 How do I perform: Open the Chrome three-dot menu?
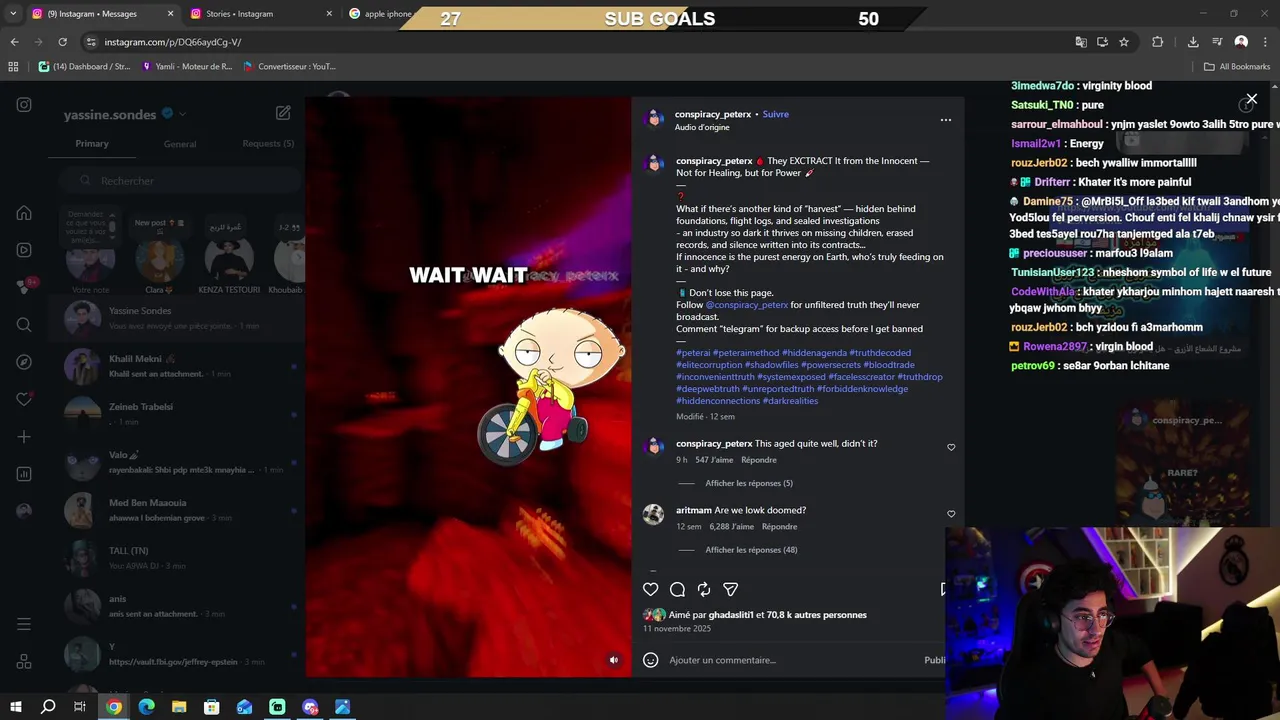[1265, 42]
